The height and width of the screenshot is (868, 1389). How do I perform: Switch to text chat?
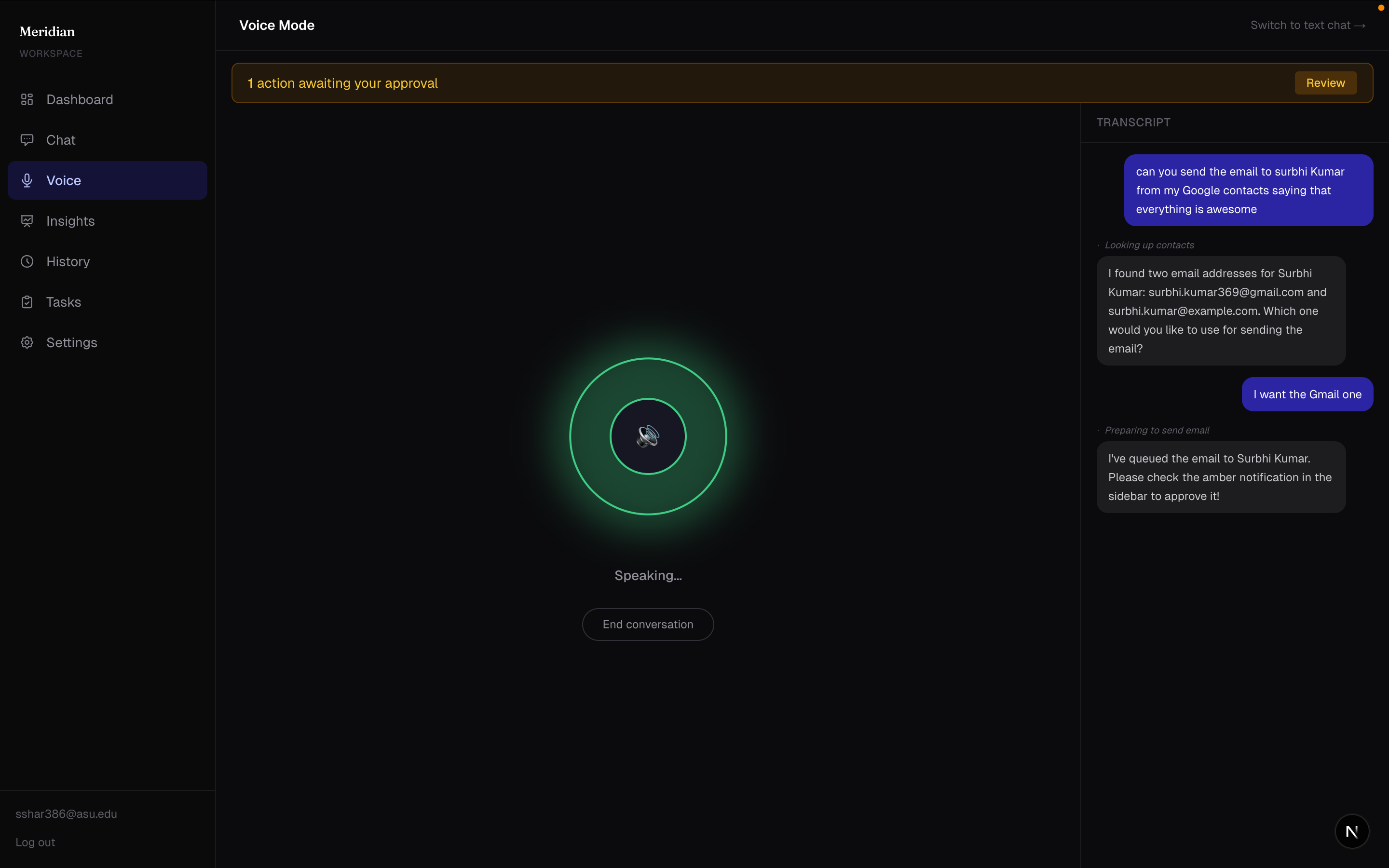point(1307,25)
